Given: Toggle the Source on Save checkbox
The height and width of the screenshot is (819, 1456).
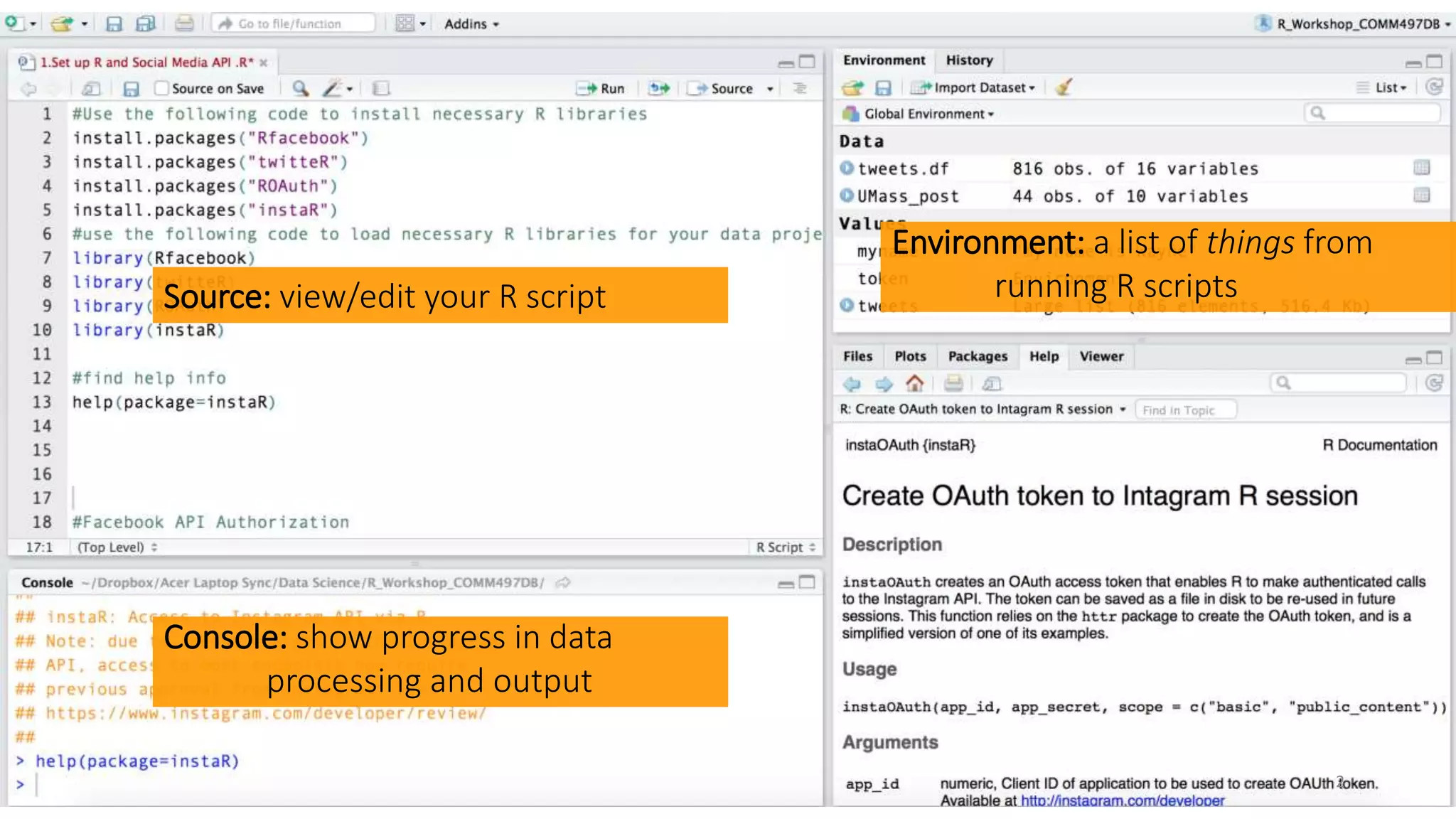Looking at the screenshot, I should 162,88.
